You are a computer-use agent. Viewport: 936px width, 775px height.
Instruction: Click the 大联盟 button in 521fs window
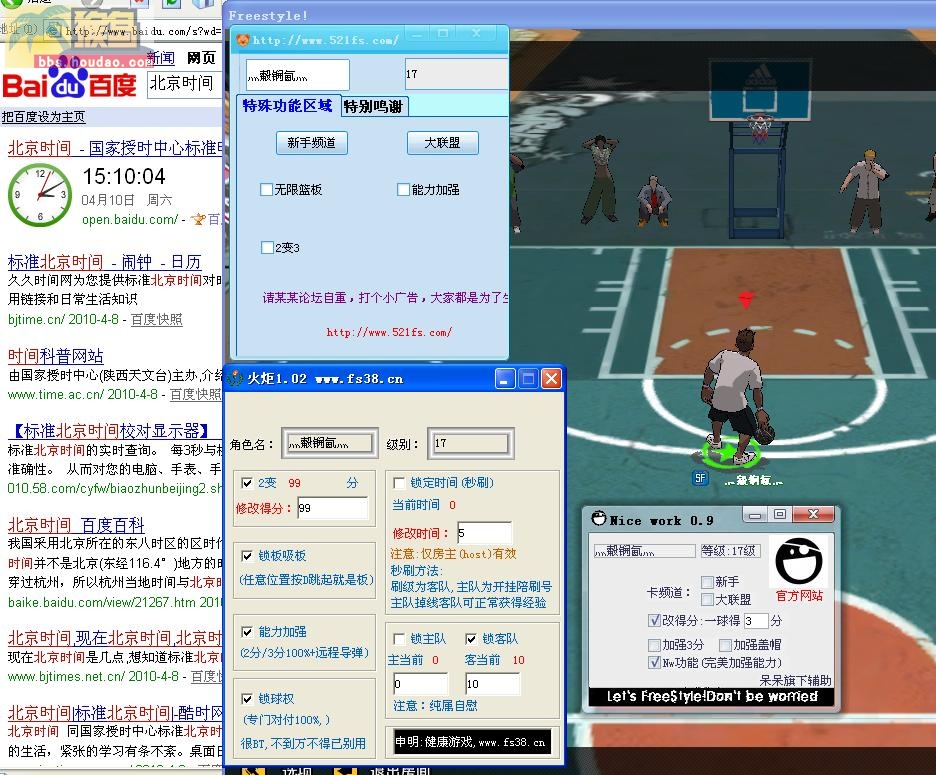(442, 143)
